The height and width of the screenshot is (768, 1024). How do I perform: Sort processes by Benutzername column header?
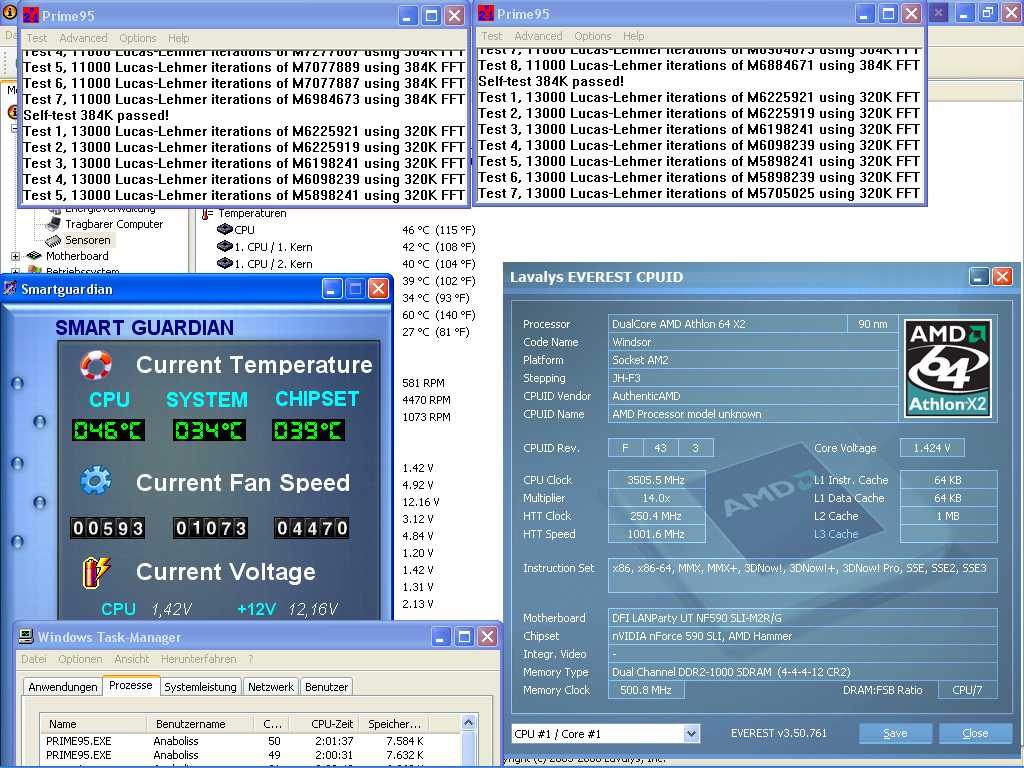coord(200,724)
